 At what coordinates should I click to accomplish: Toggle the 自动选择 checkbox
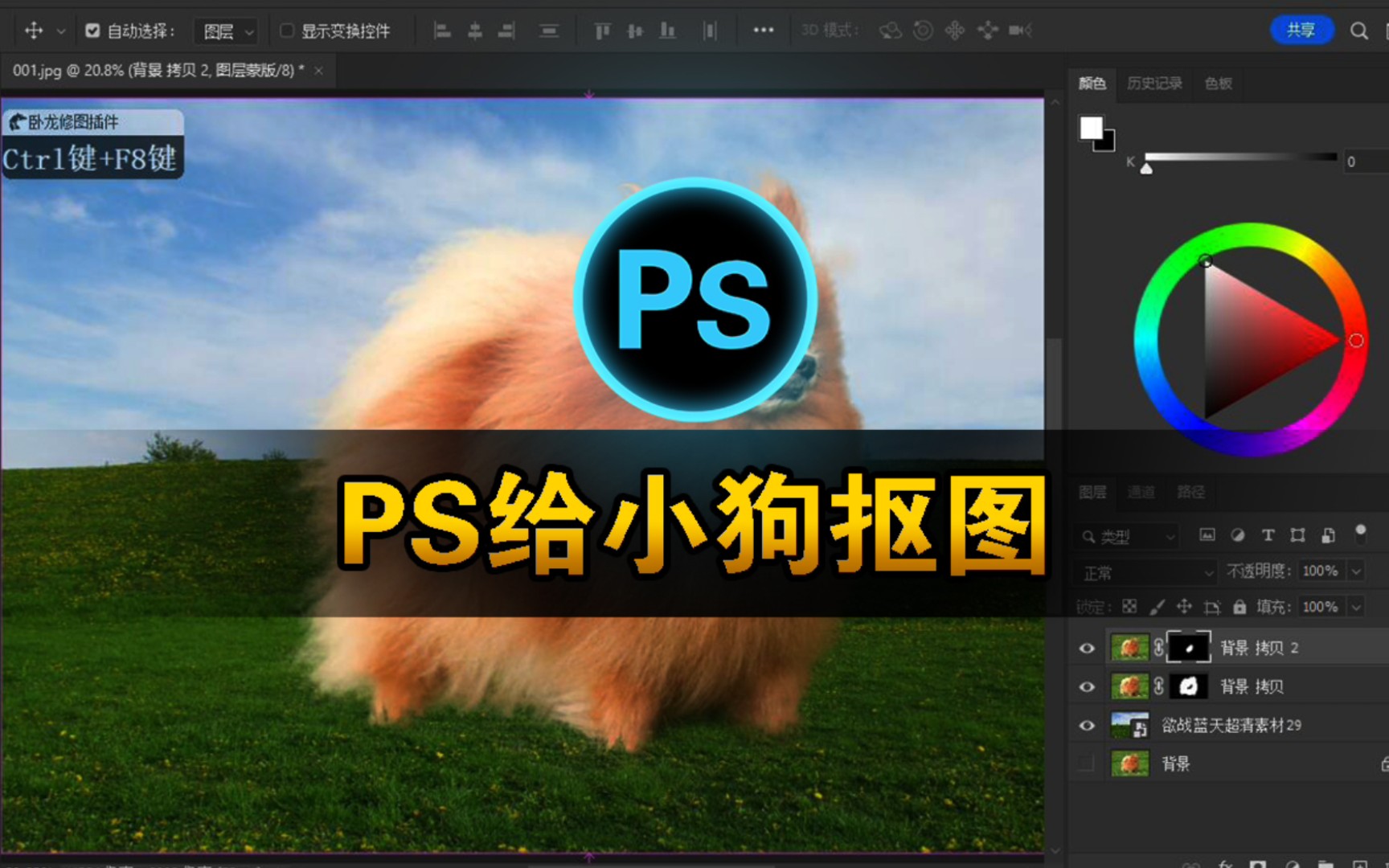(x=92, y=31)
